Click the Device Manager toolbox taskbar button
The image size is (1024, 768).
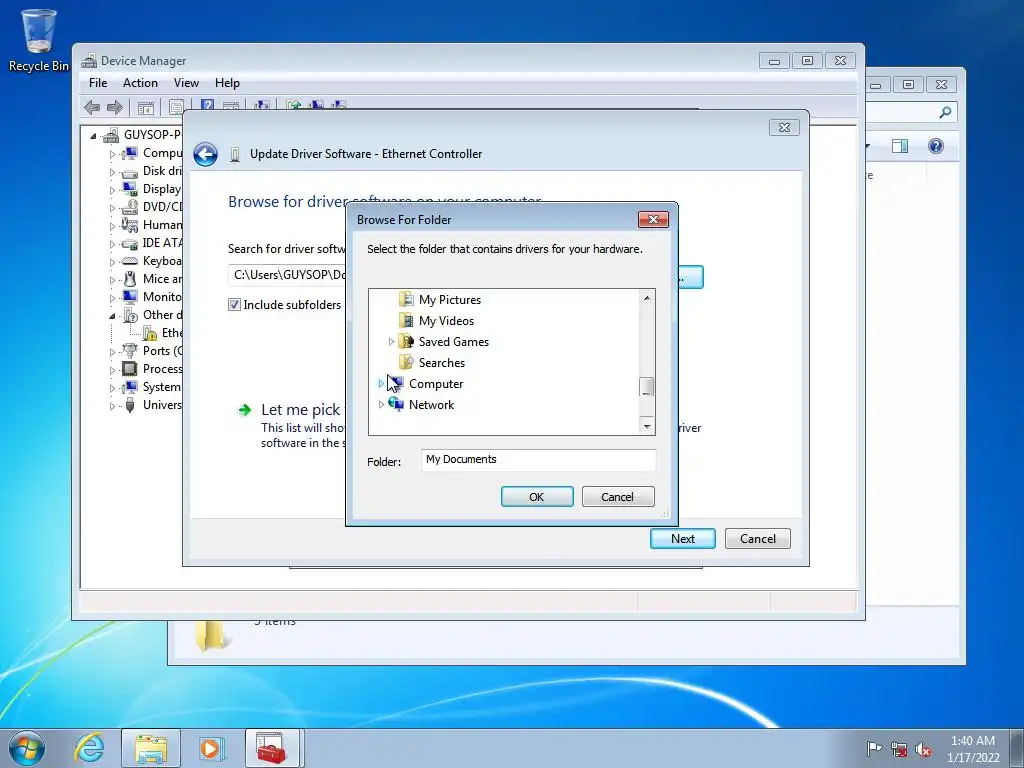click(272, 748)
